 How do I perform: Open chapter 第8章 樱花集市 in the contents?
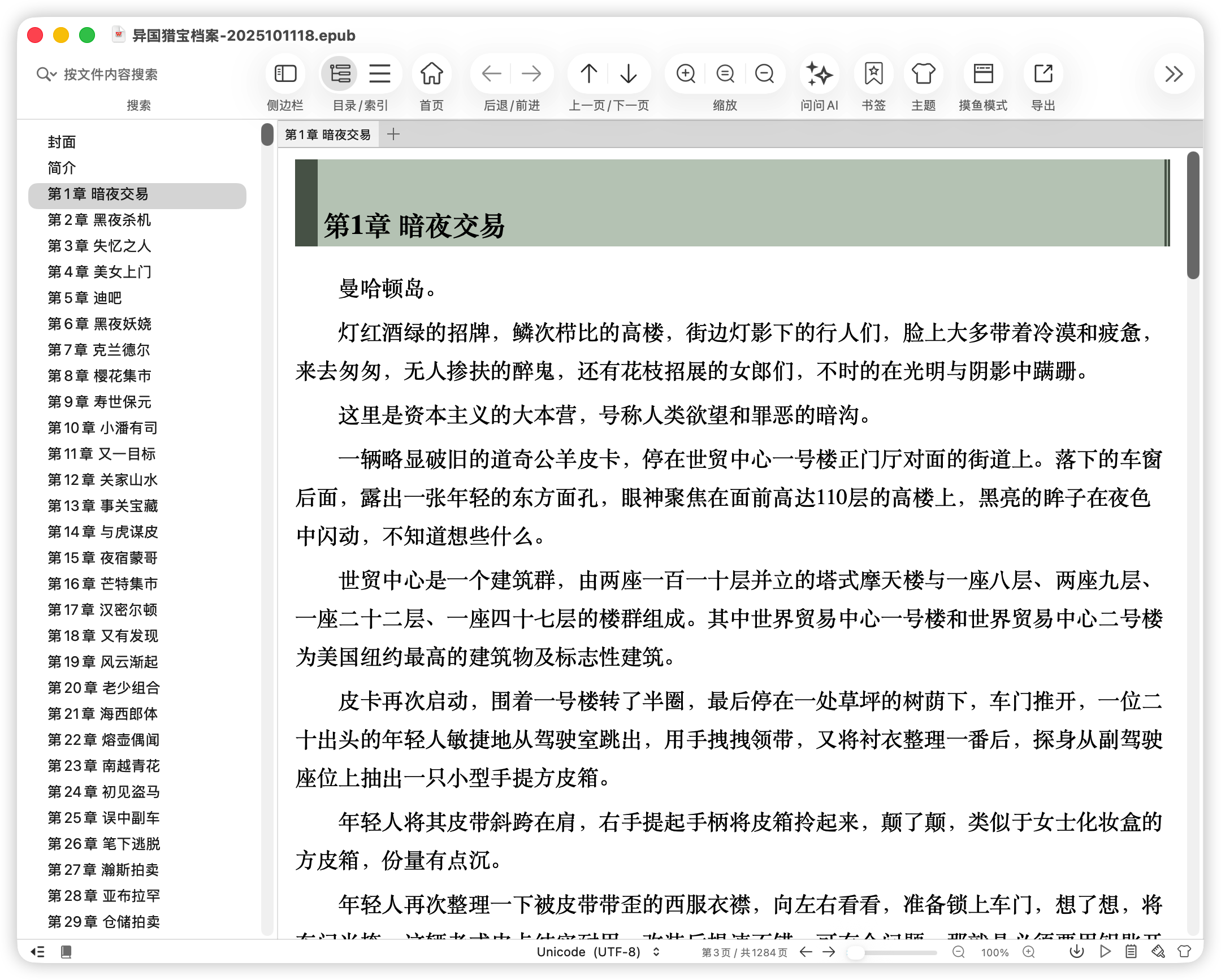[99, 376]
